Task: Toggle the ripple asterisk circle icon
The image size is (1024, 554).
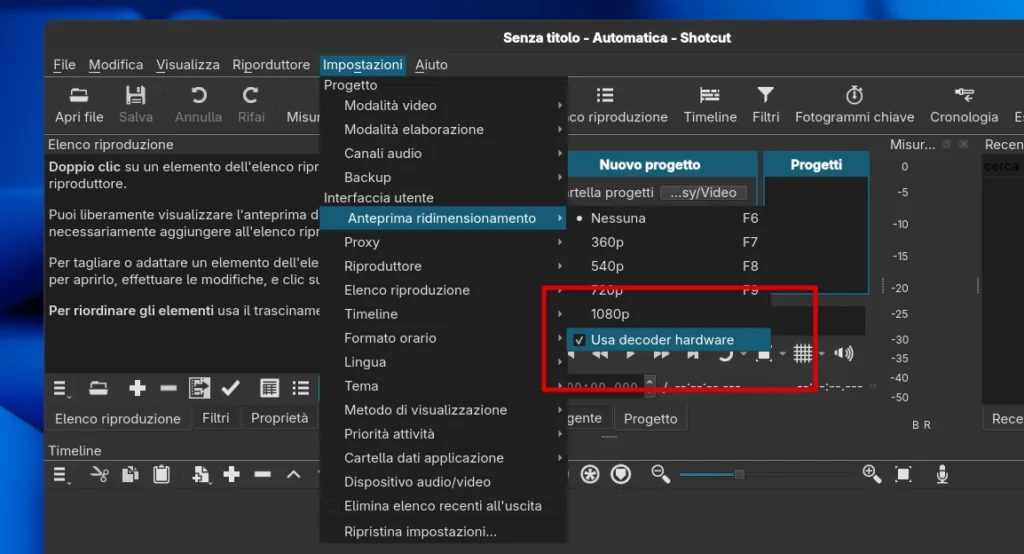Action: tap(590, 474)
